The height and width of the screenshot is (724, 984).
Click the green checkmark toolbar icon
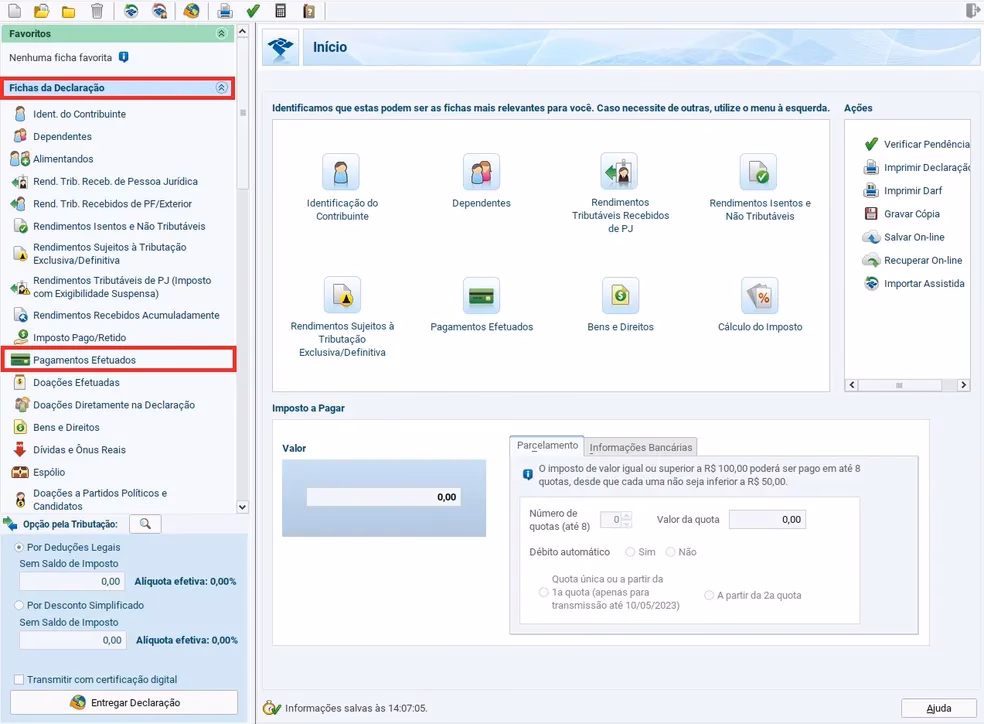(253, 11)
